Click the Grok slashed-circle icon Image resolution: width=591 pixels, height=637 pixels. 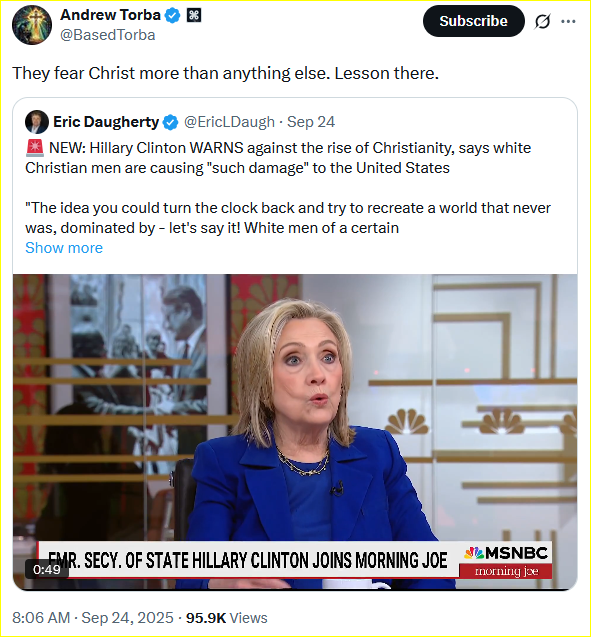coord(542,21)
